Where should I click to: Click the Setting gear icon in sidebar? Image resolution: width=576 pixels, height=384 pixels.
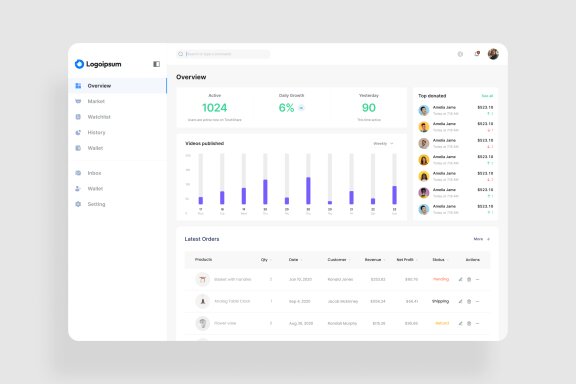(x=78, y=204)
